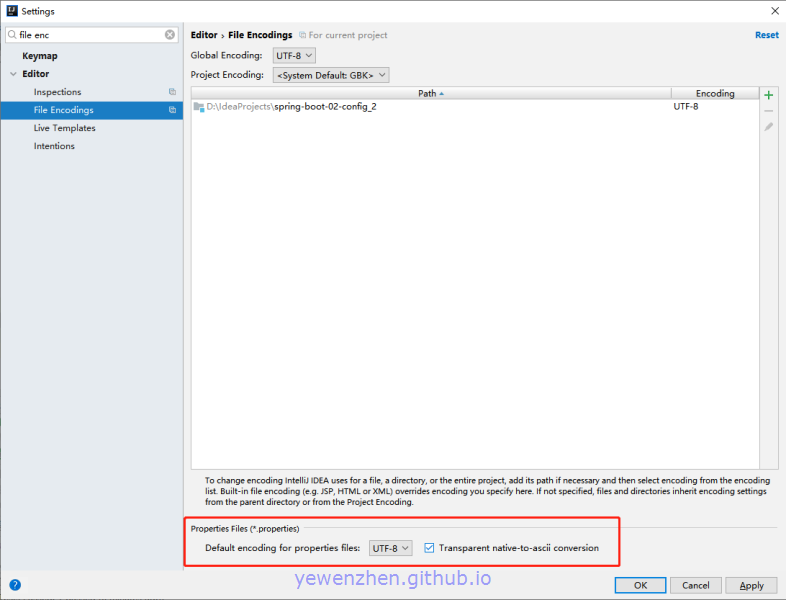Click the copy icon beside Inspections
The width and height of the screenshot is (786, 600).
(x=172, y=92)
